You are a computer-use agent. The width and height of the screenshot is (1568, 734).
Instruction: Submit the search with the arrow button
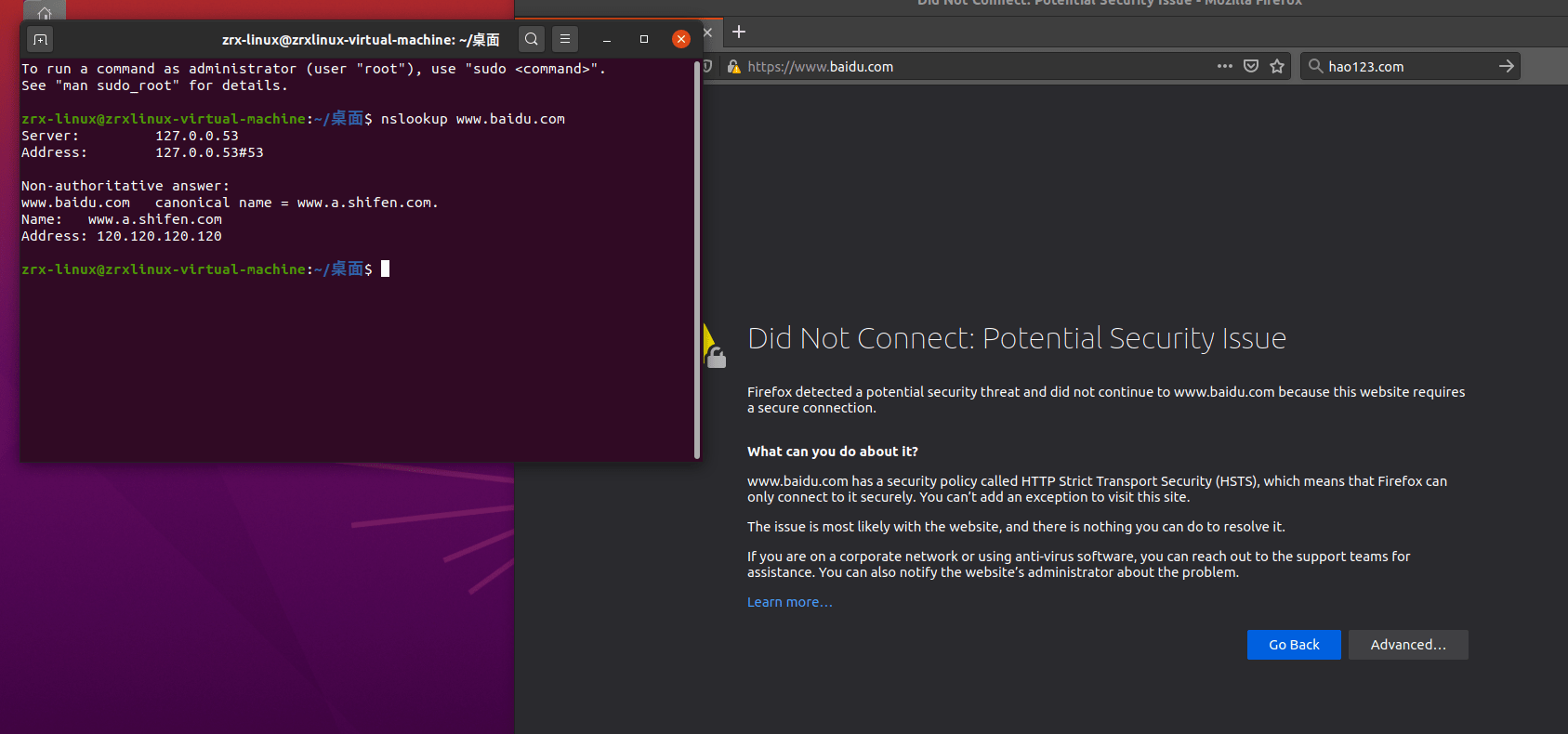pos(1507,66)
